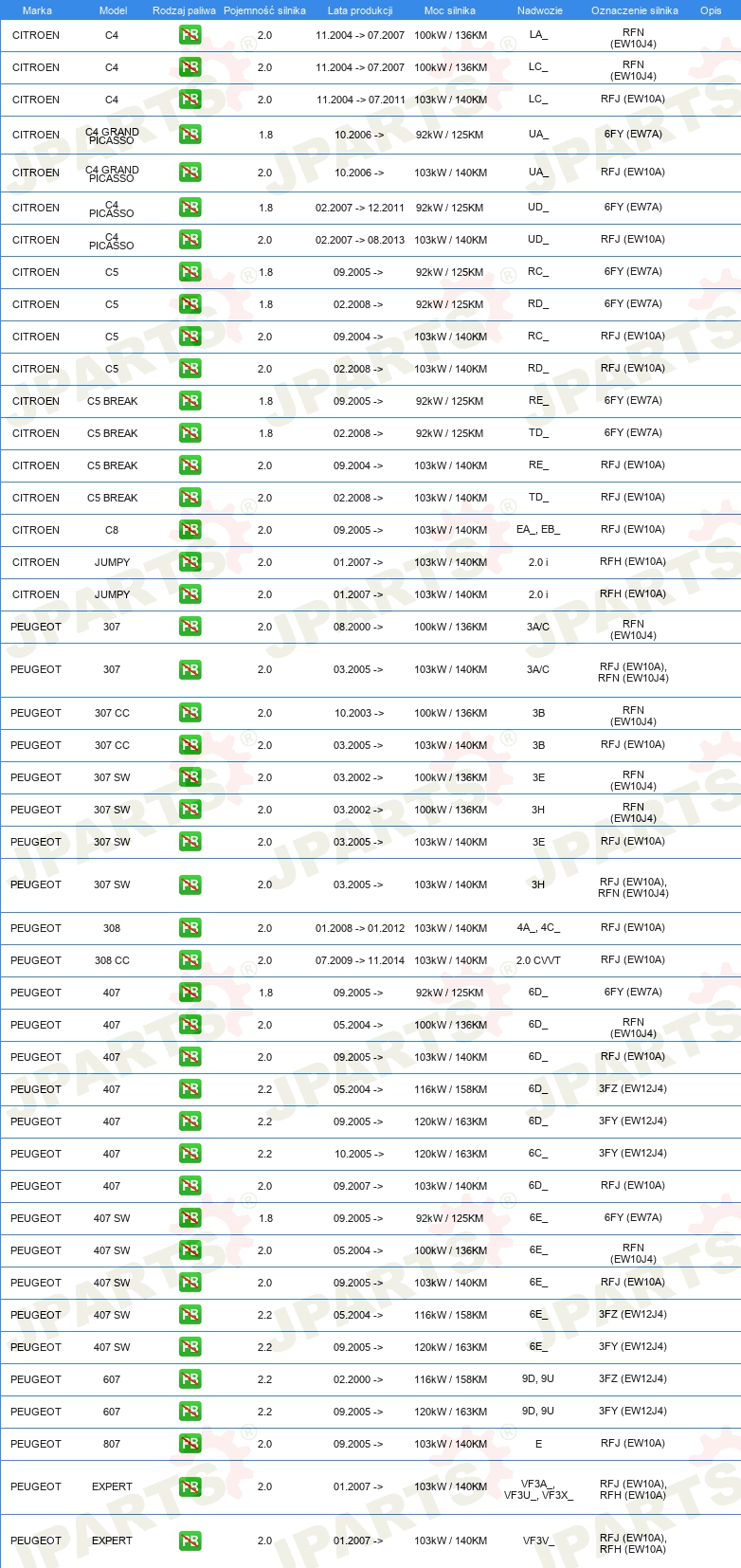
Task: Click the fuel icon for Citroen C5 Break 2.0 from 09.2004
Action: point(190,465)
